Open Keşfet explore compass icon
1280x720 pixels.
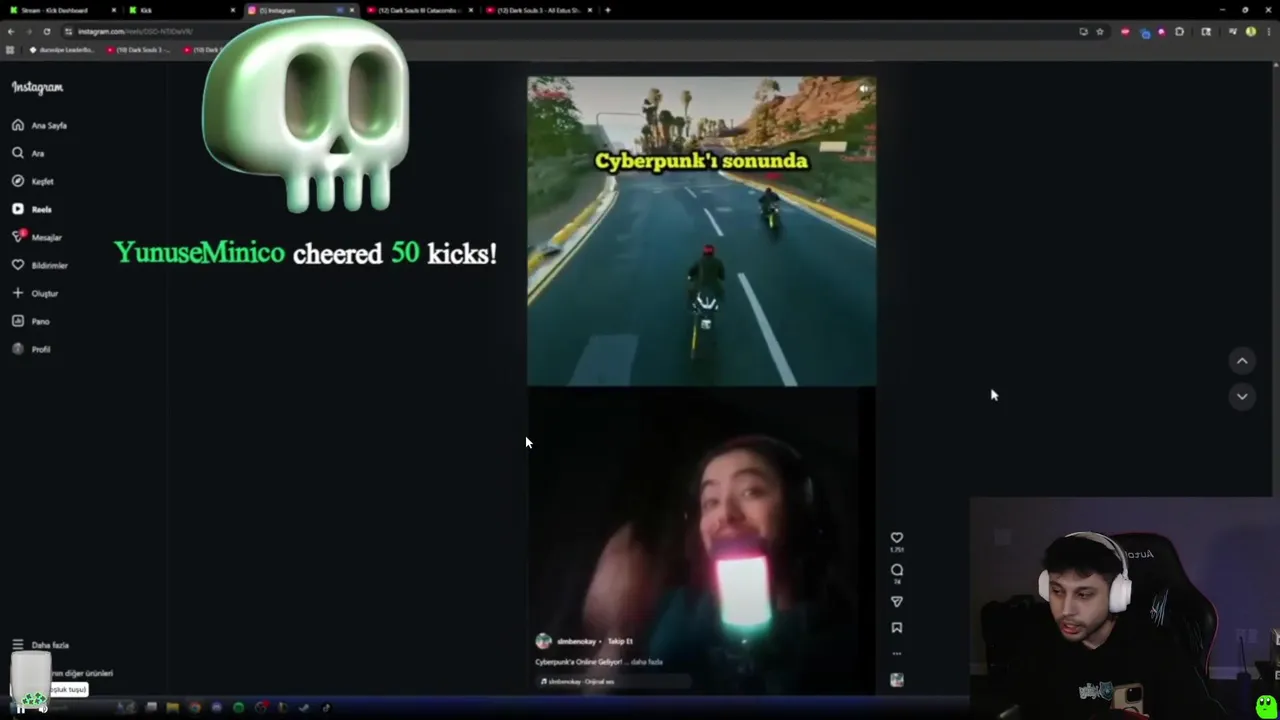(x=18, y=181)
